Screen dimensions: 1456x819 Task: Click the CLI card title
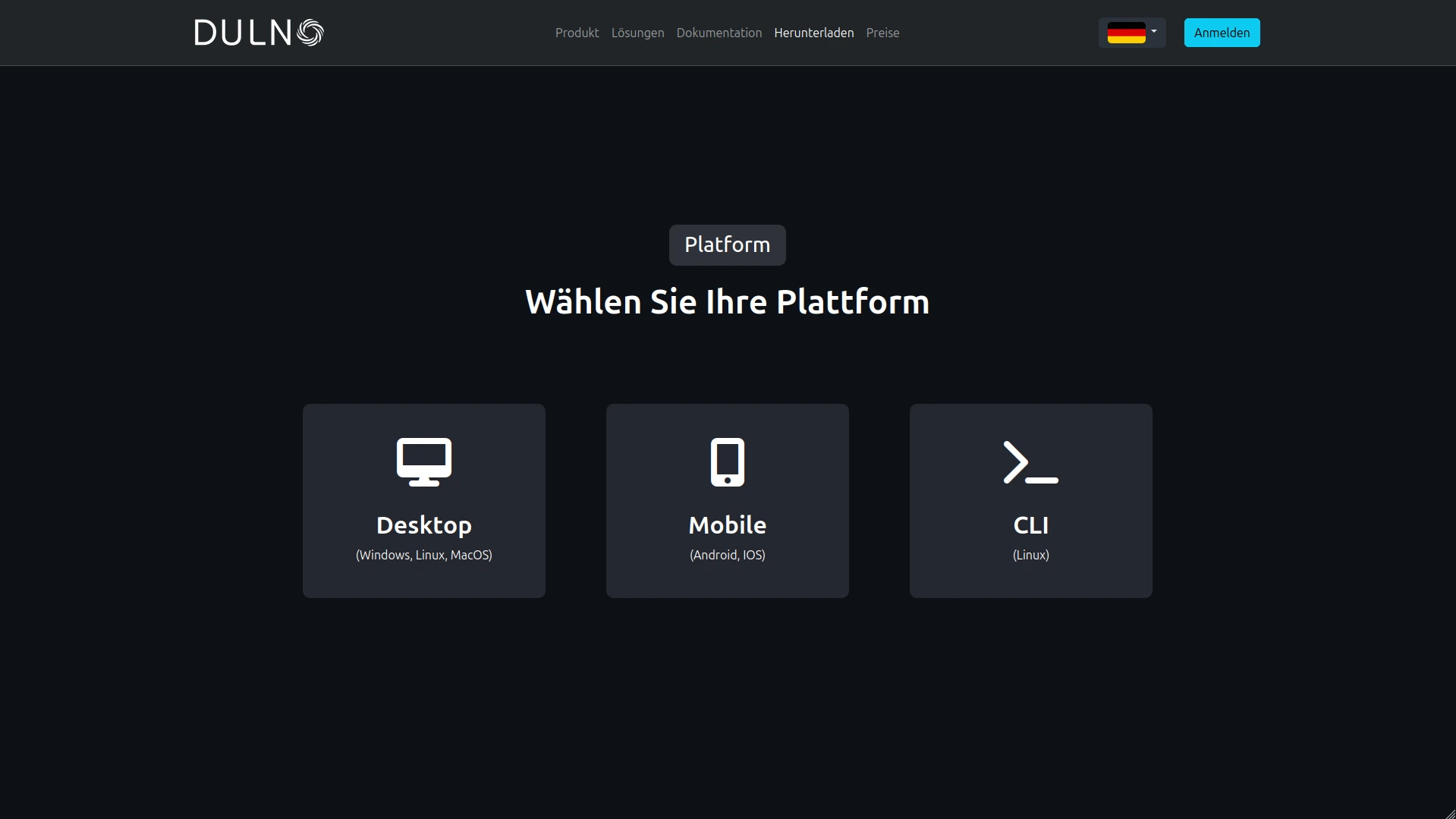1030,524
